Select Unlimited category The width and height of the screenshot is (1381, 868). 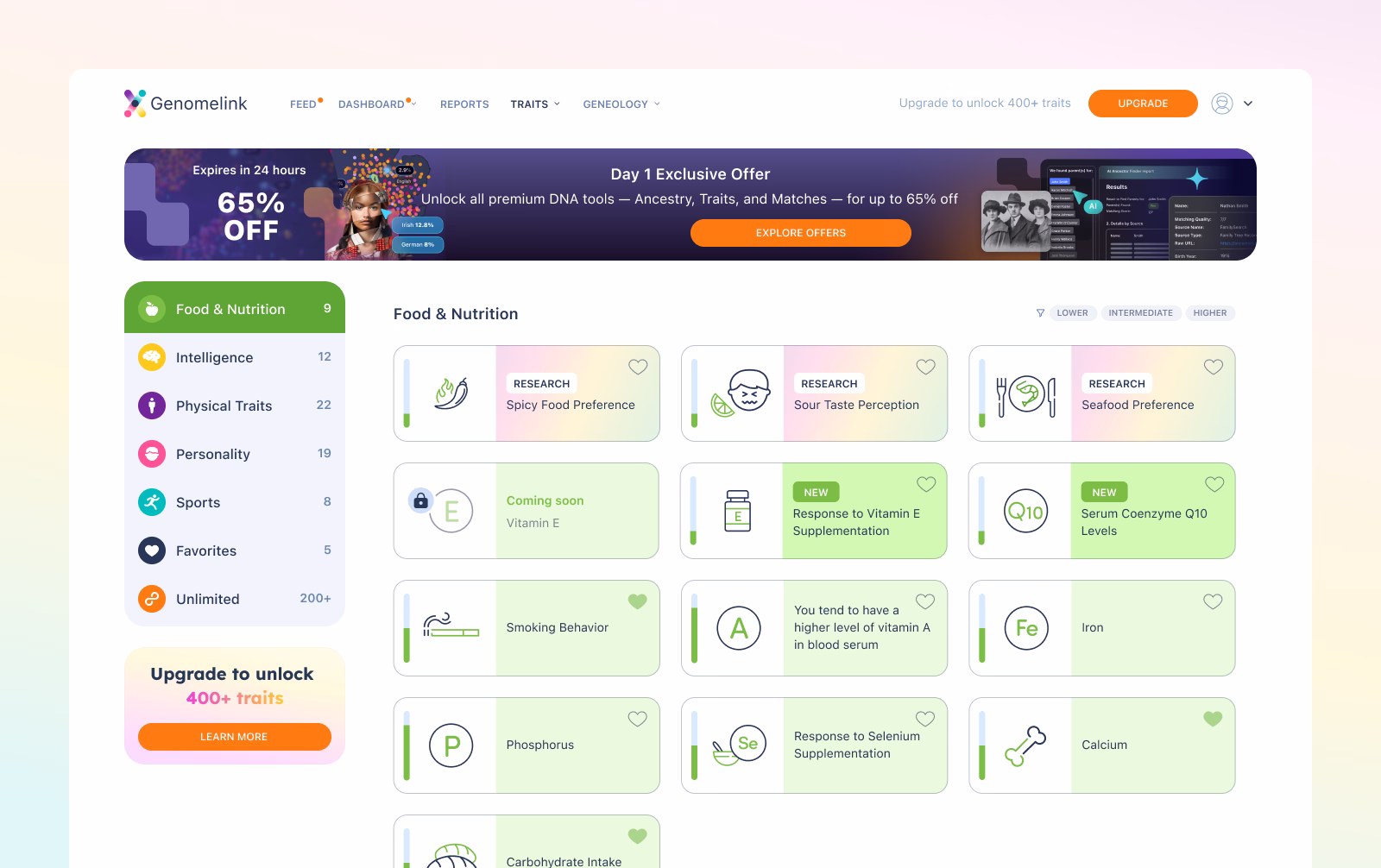[235, 599]
